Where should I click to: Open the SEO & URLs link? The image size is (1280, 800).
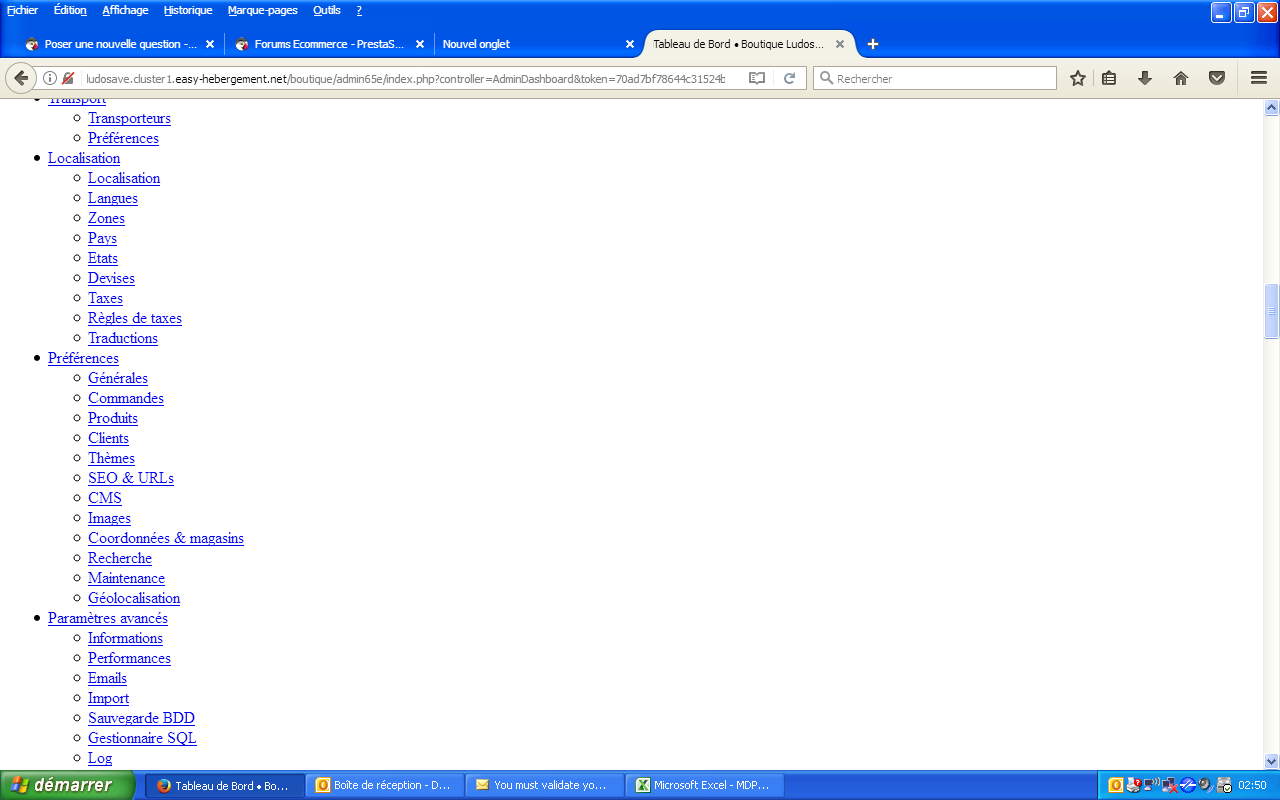pyautogui.click(x=131, y=478)
